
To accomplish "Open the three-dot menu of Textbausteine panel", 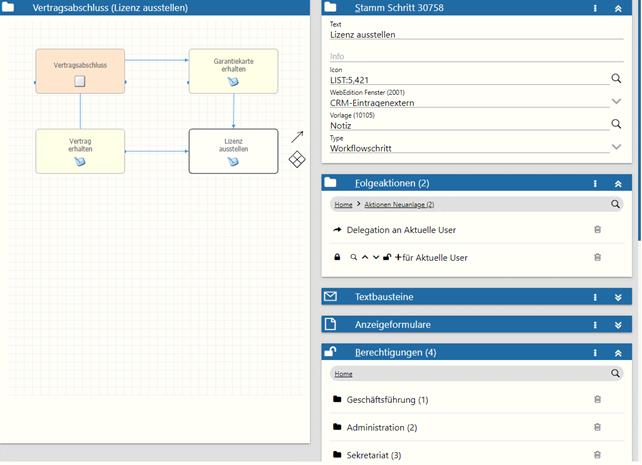I will click(x=595, y=297).
